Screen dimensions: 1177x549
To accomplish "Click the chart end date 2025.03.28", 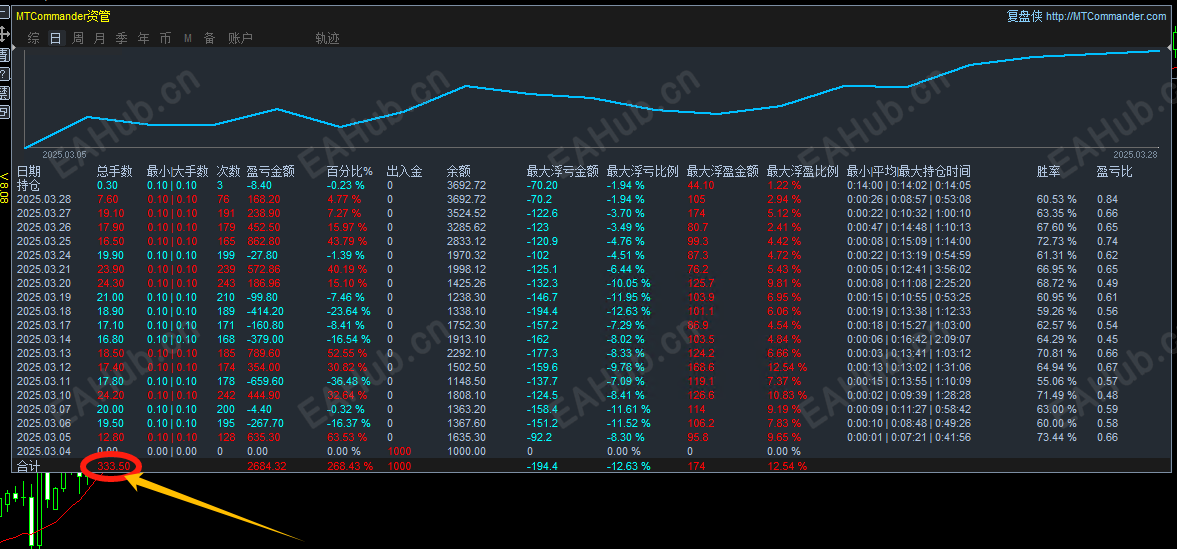I will tap(1138, 154).
